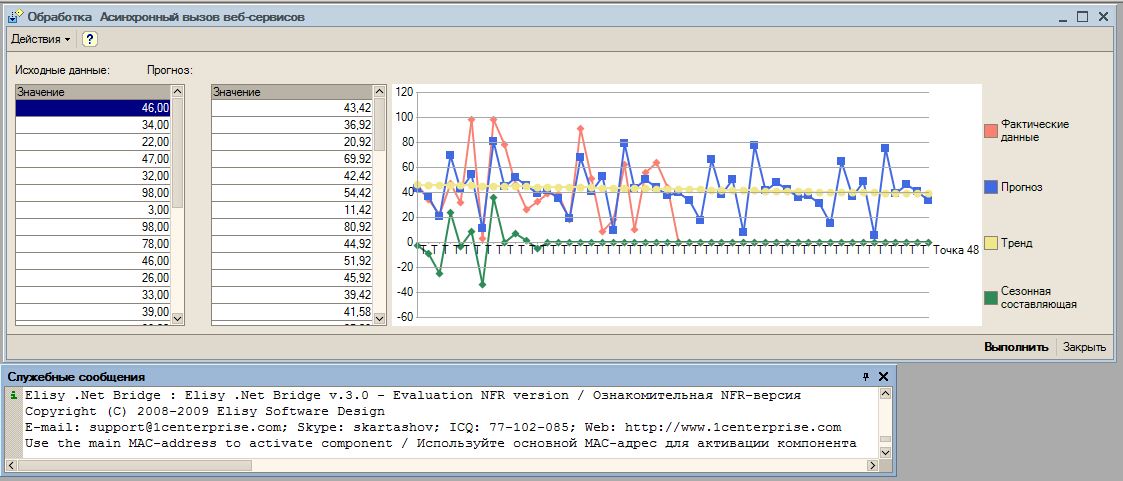Click the Фактические данные red legend swatch
Screen dimensions: 1123x481
tap(991, 130)
